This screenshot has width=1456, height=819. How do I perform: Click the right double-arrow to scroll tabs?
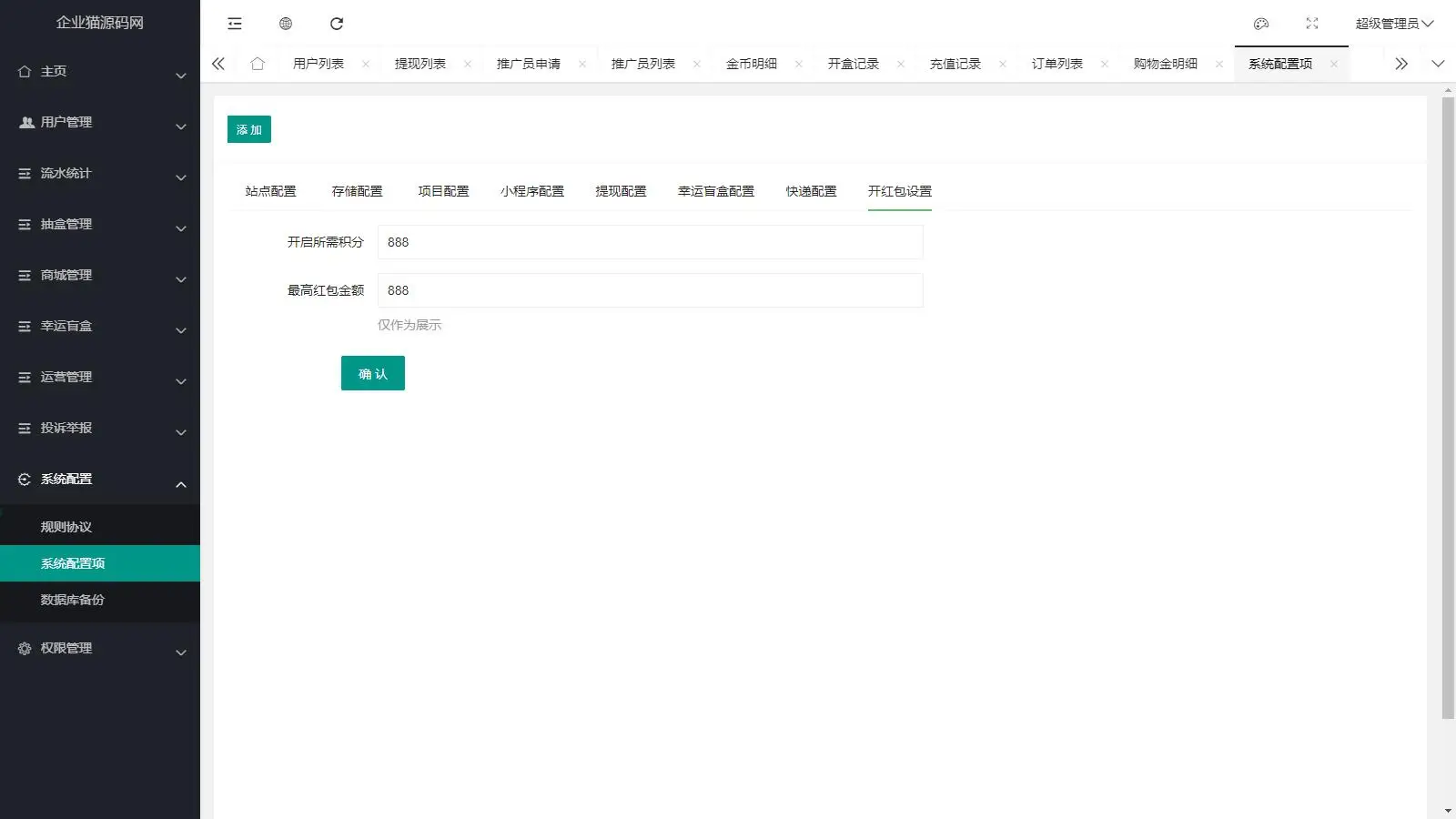coord(1401,63)
